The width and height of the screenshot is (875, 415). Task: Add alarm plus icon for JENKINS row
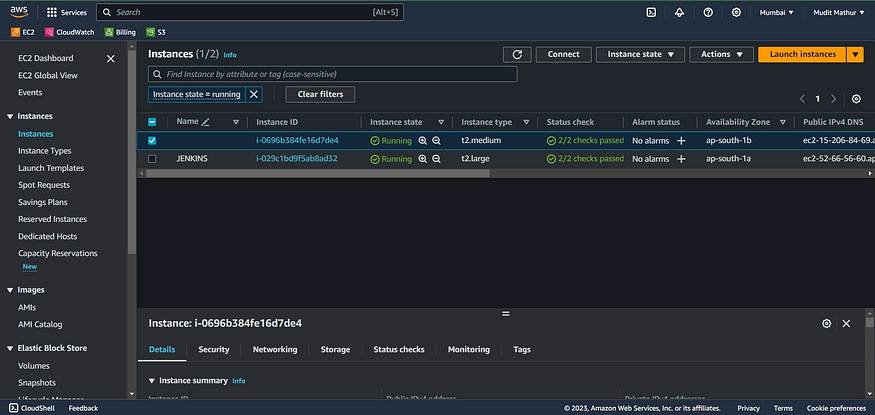(681, 159)
